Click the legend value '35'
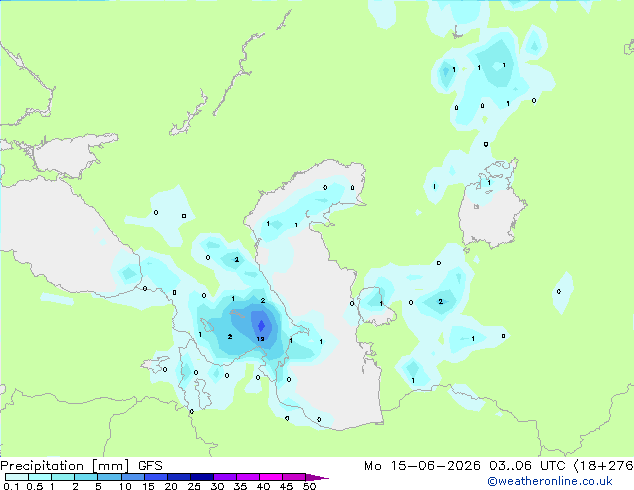Image resolution: width=634 pixels, height=490 pixels. click(x=240, y=486)
